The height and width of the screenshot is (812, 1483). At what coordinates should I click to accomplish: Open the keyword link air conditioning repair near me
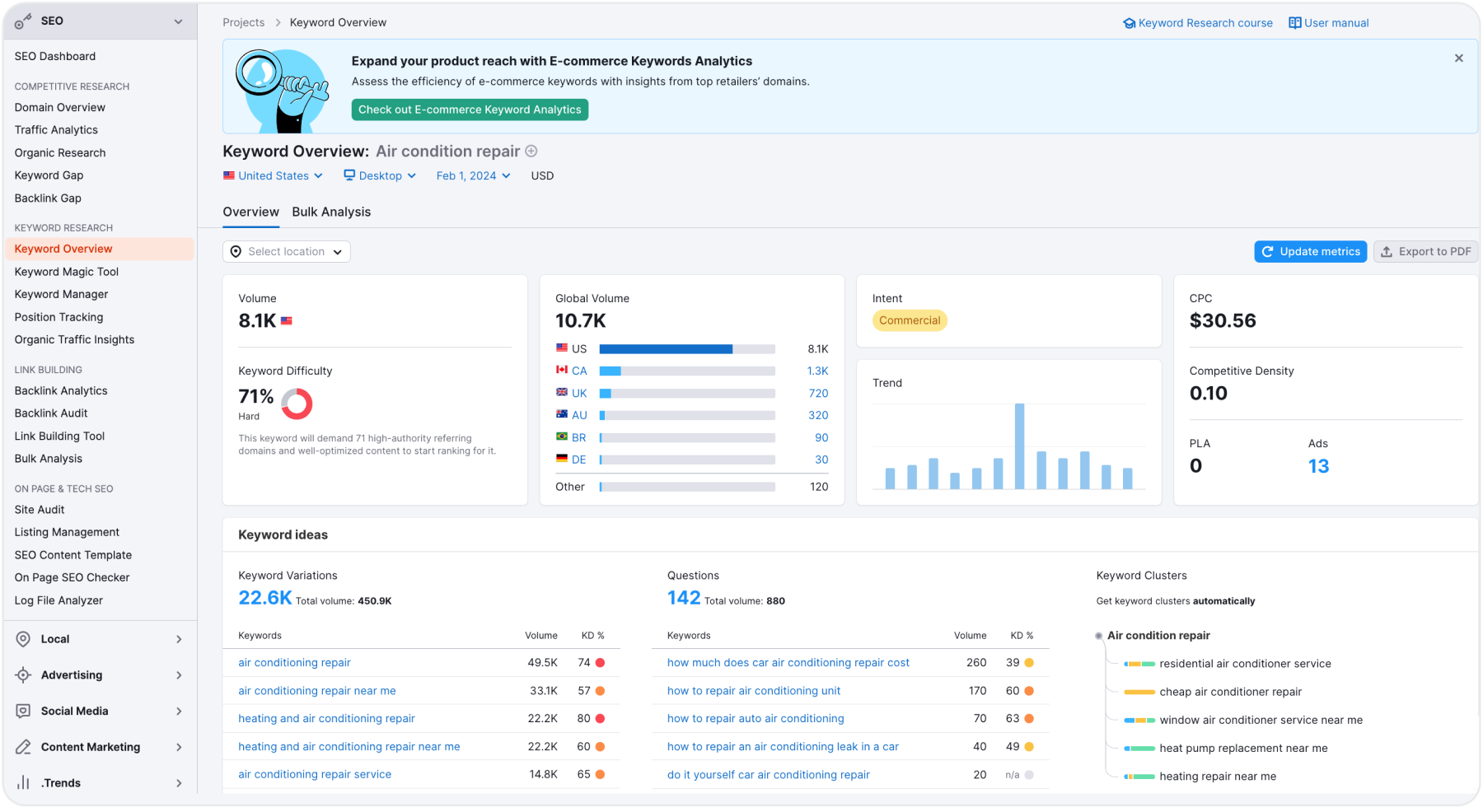coord(316,690)
